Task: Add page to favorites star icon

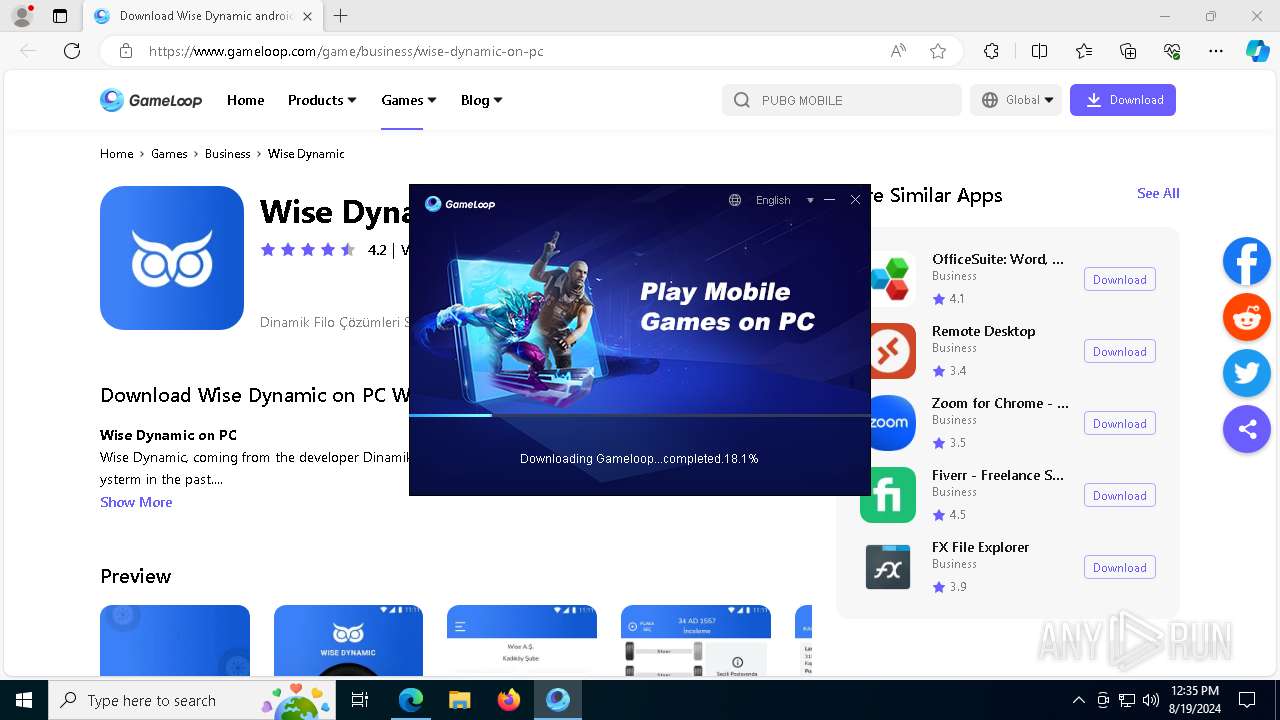Action: click(938, 51)
